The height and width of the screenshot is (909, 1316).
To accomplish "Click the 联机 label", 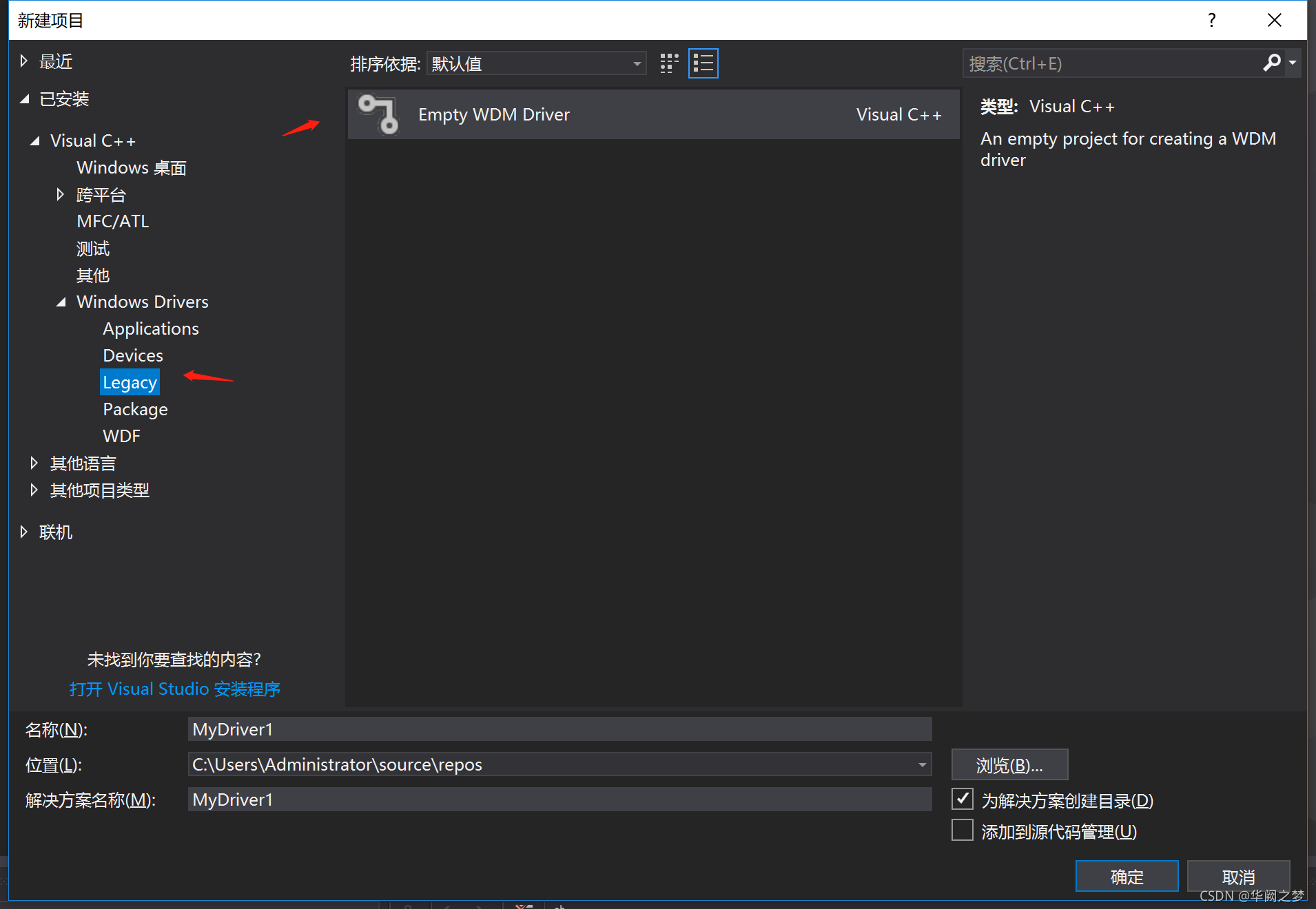I will pyautogui.click(x=56, y=532).
